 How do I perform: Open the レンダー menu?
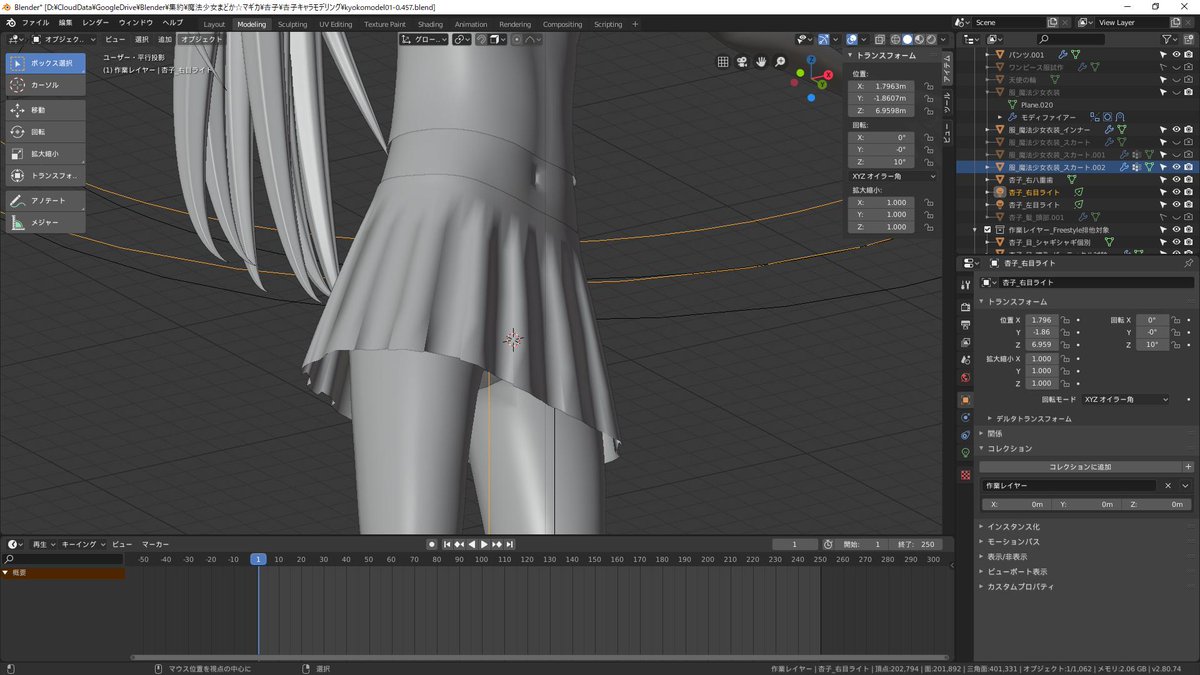[96, 22]
